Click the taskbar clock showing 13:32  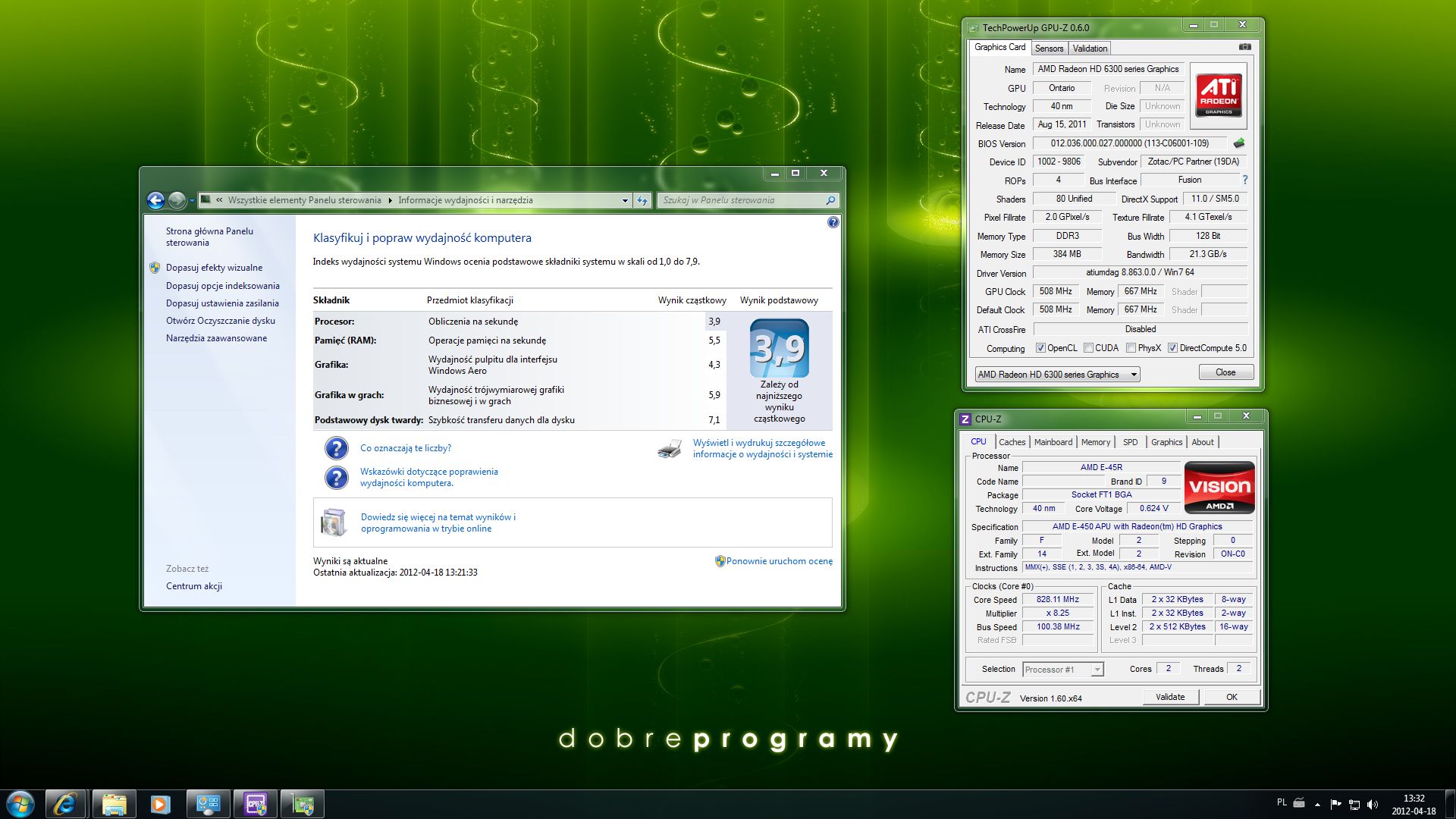(1414, 804)
